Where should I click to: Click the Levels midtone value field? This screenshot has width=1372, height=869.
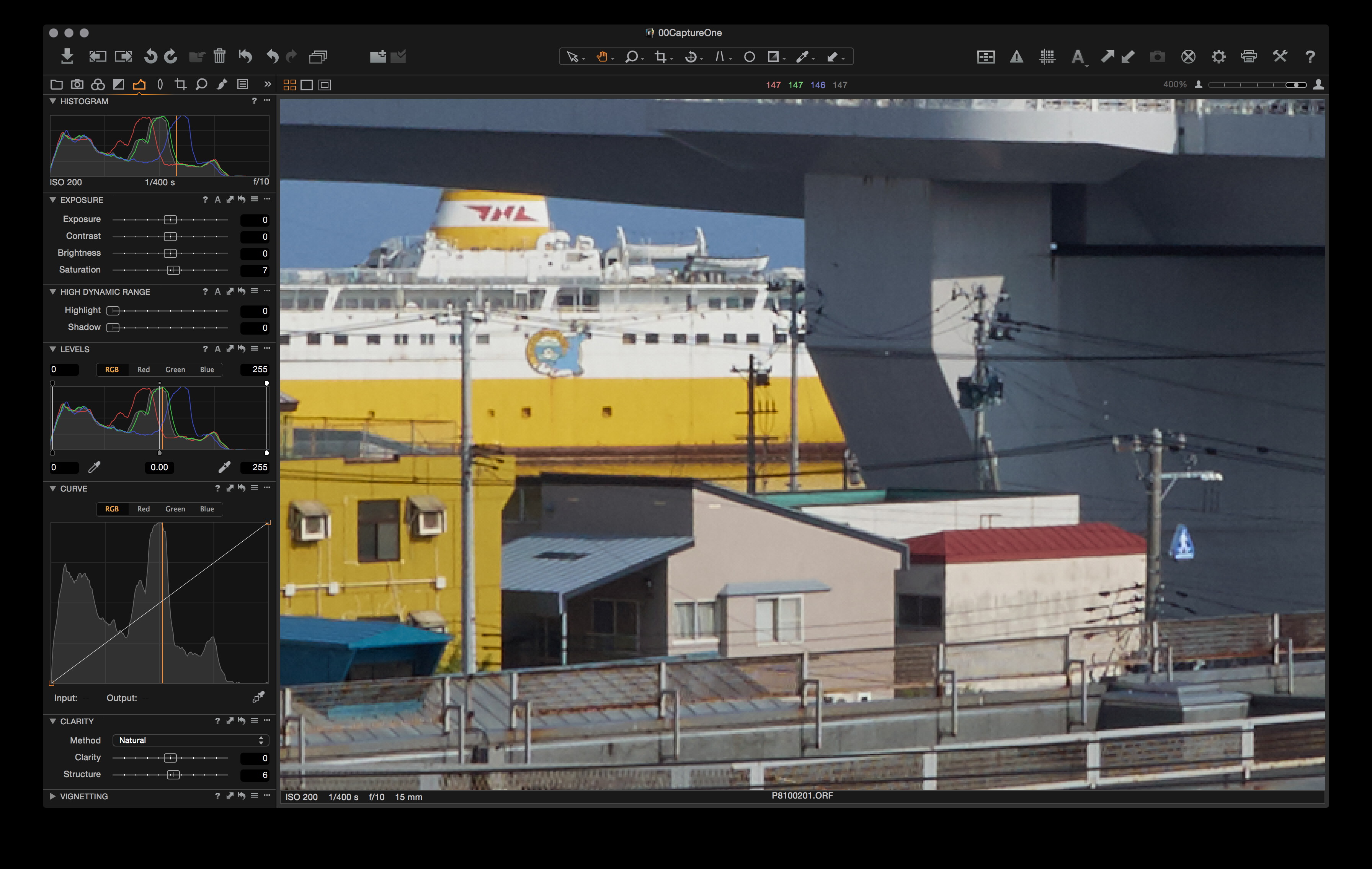[x=159, y=467]
